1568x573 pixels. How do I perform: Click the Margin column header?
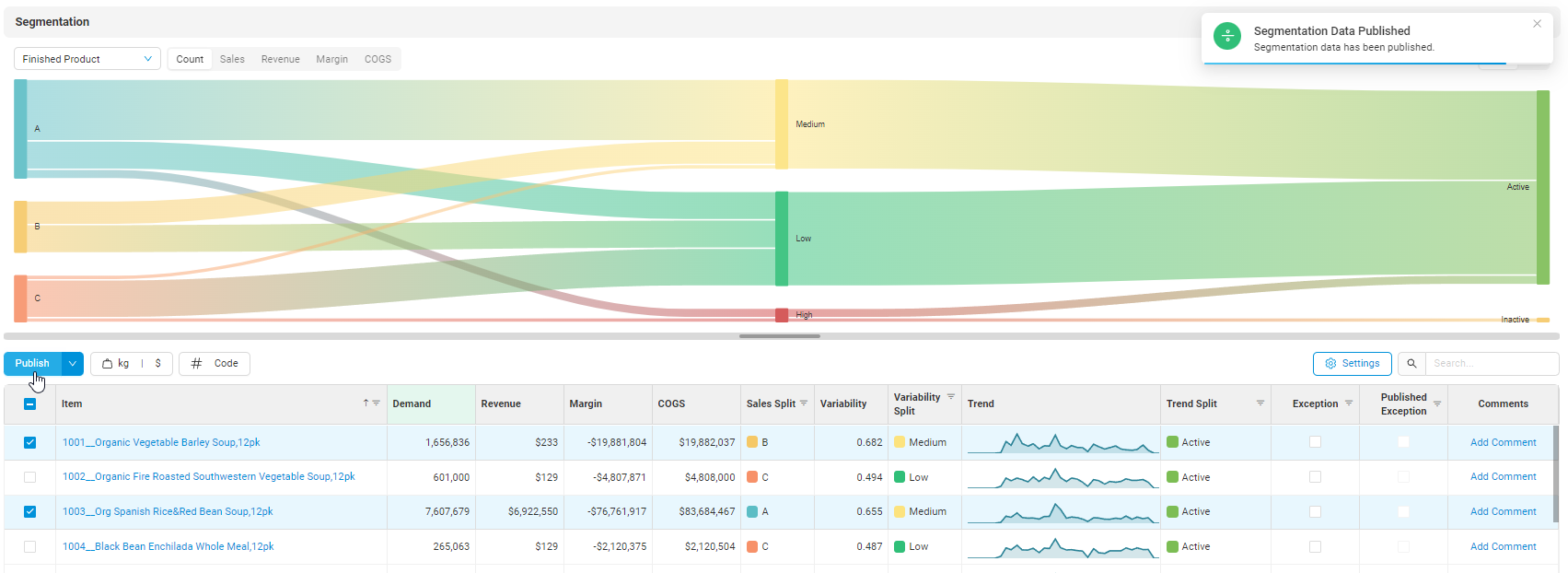pos(608,403)
